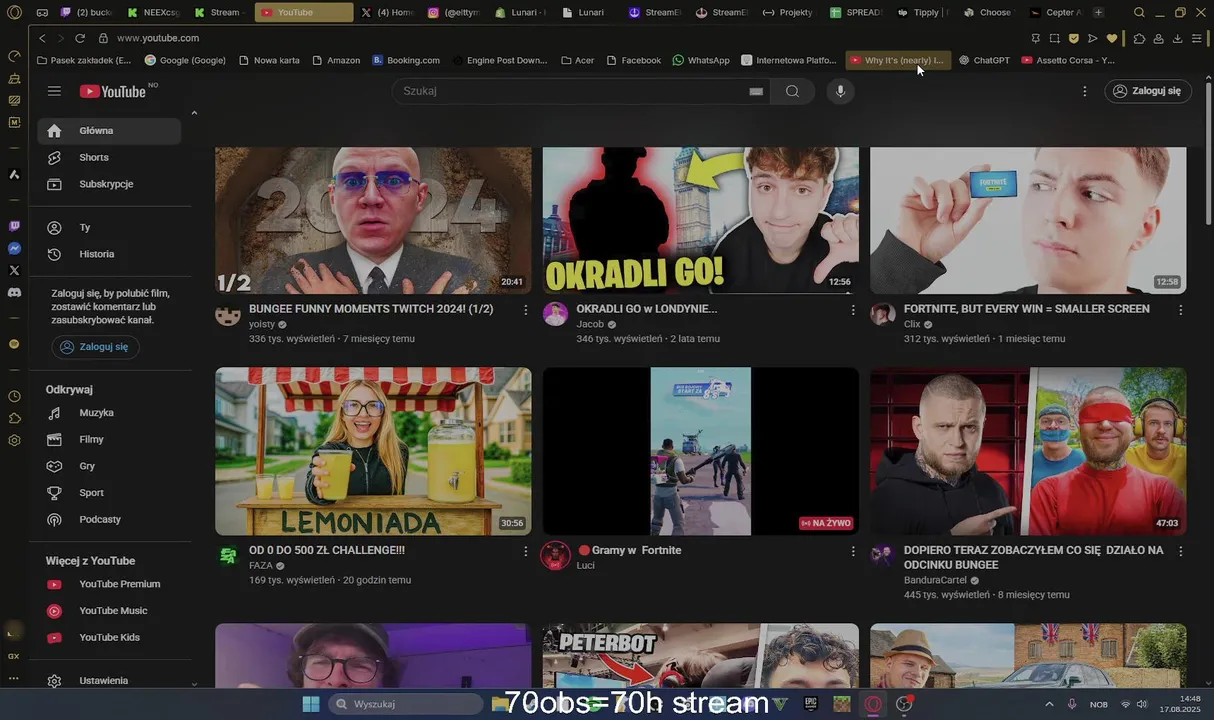1214x720 pixels.
Task: Open X in the Opera sidebar
Action: coord(14,270)
